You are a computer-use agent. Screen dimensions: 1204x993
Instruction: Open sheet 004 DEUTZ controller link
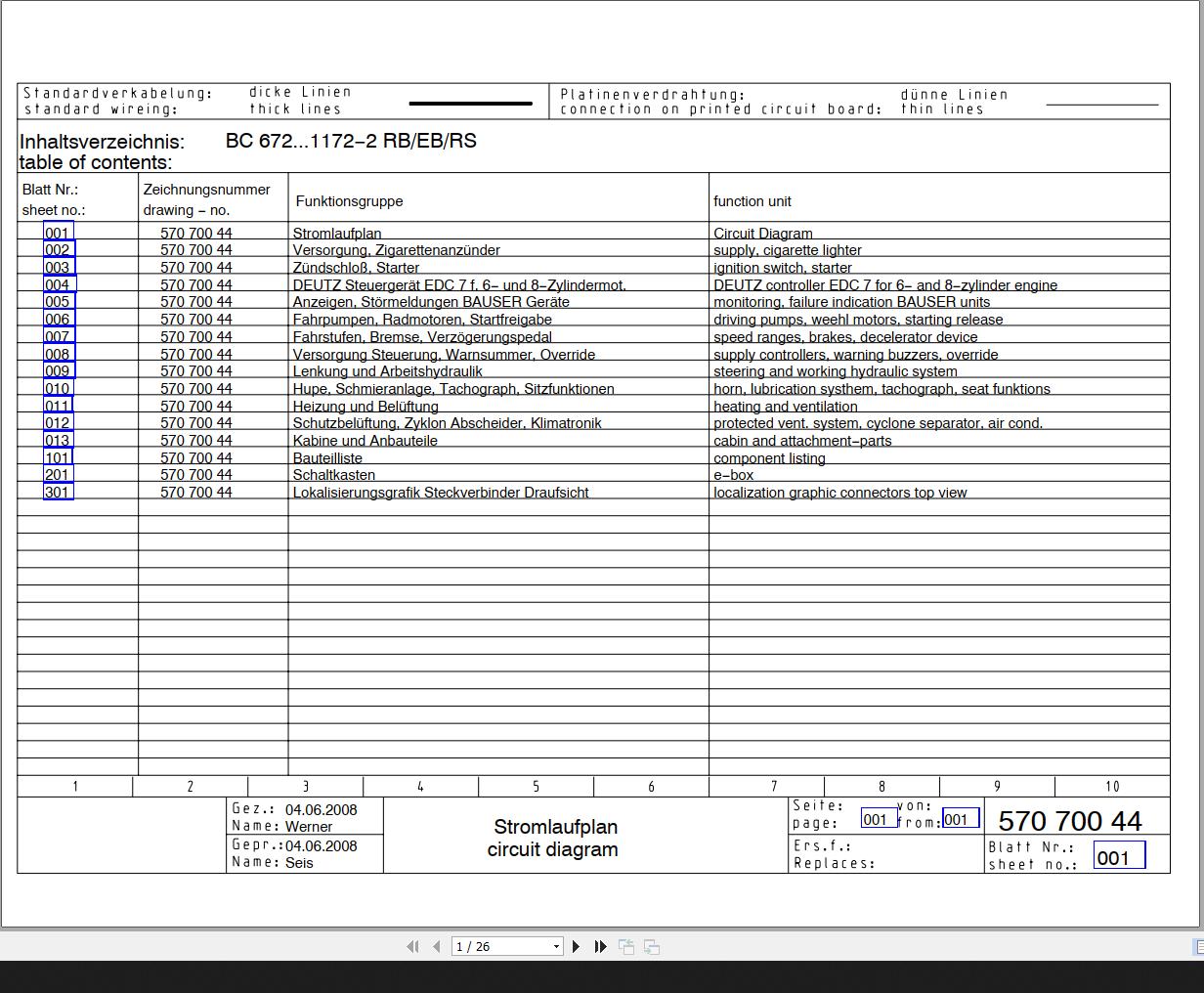point(59,285)
